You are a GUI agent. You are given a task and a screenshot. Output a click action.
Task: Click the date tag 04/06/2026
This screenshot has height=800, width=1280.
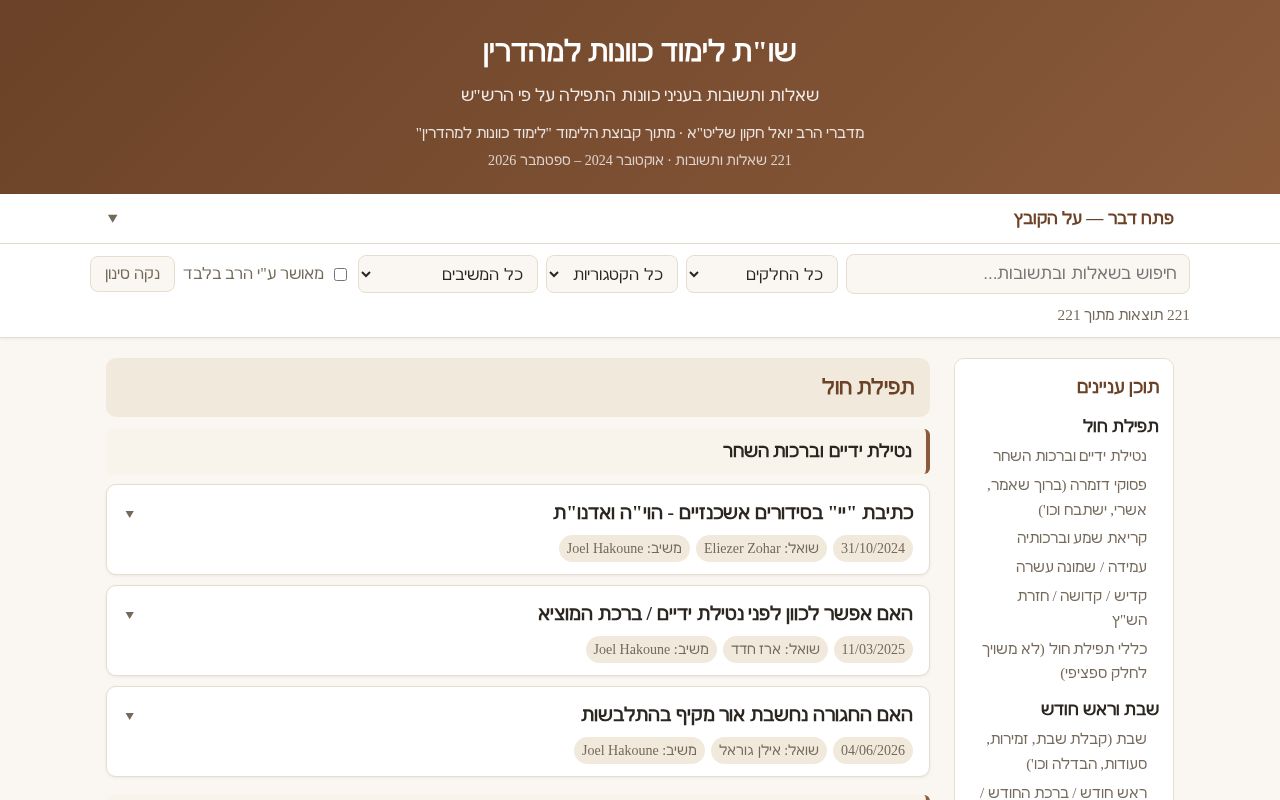tap(873, 750)
